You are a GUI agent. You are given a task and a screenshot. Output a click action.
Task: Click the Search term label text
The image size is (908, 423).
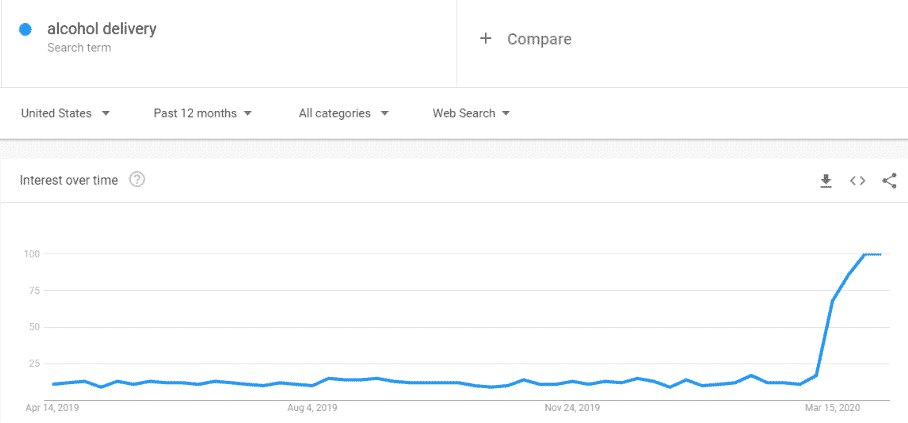[x=79, y=48]
